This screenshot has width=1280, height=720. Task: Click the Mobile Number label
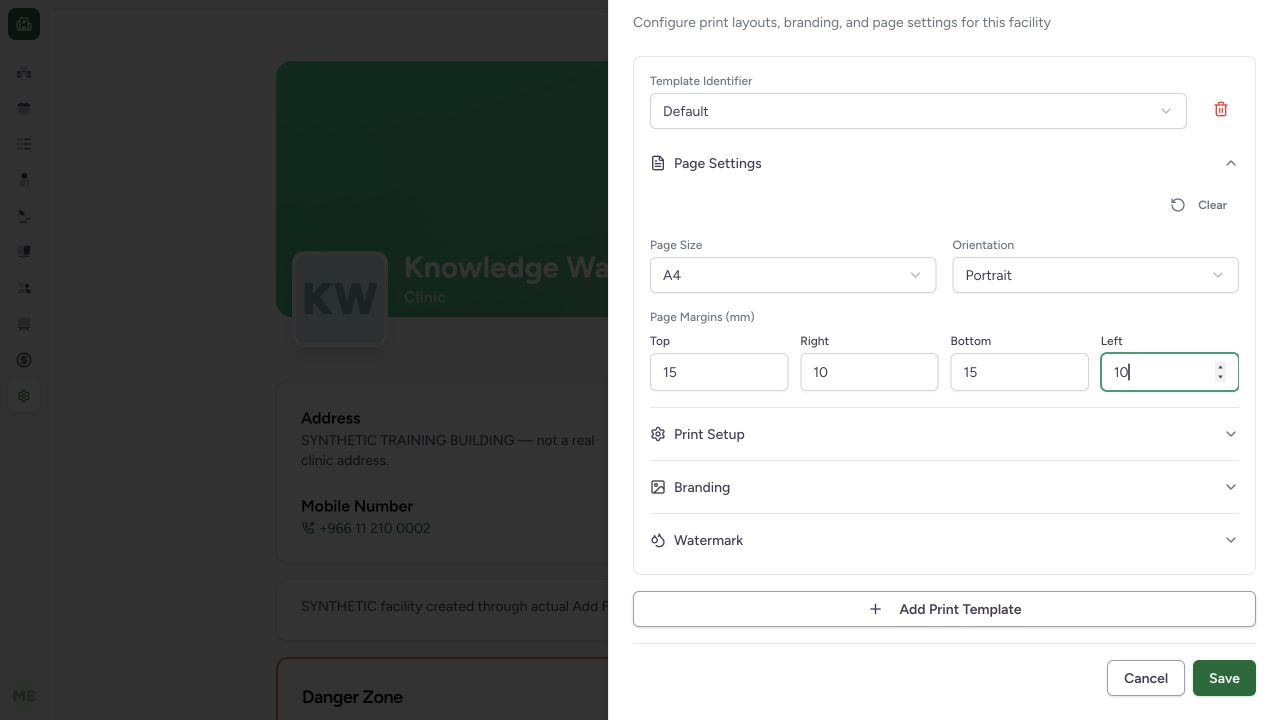tap(357, 506)
